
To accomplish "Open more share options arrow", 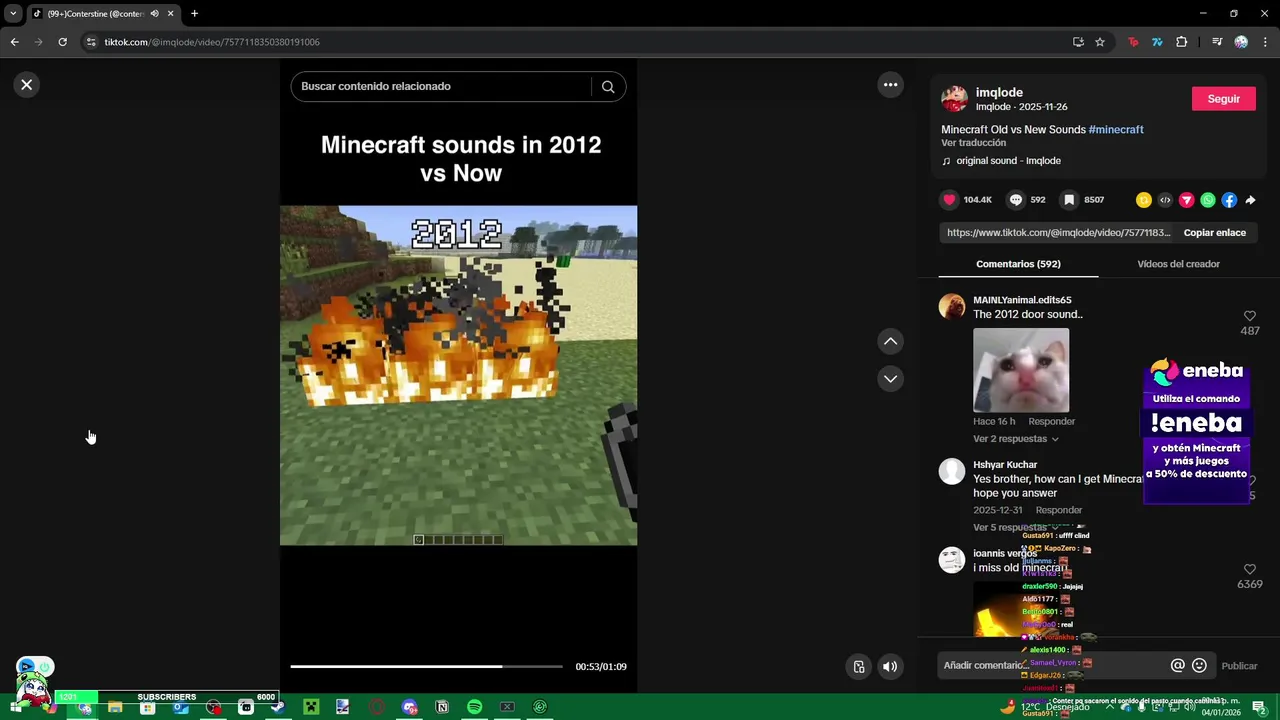I will (1250, 200).
